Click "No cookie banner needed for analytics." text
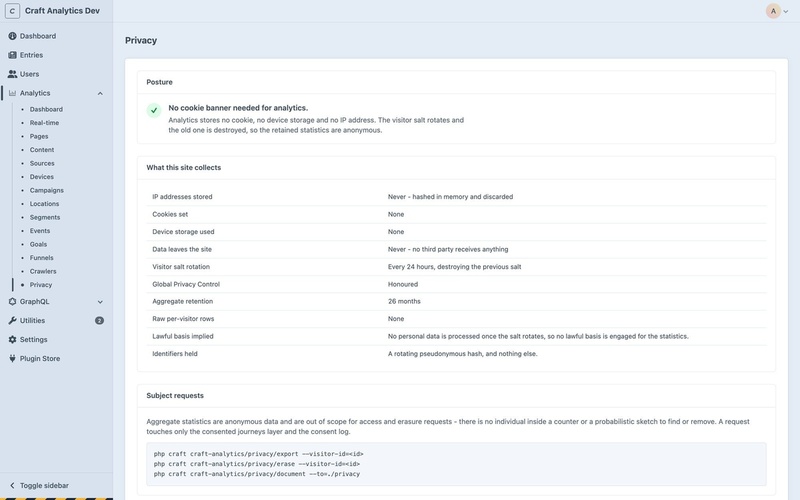 238,108
